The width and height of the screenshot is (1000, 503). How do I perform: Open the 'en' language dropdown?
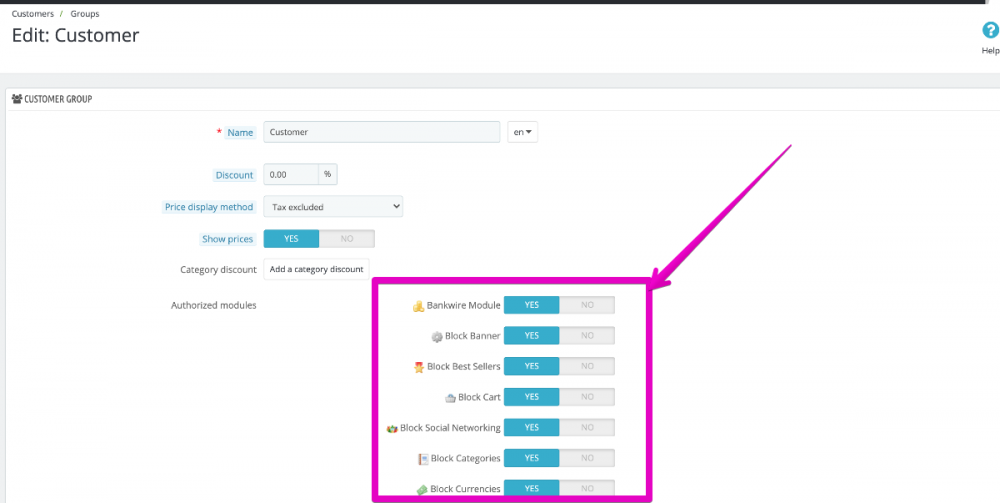pos(522,132)
